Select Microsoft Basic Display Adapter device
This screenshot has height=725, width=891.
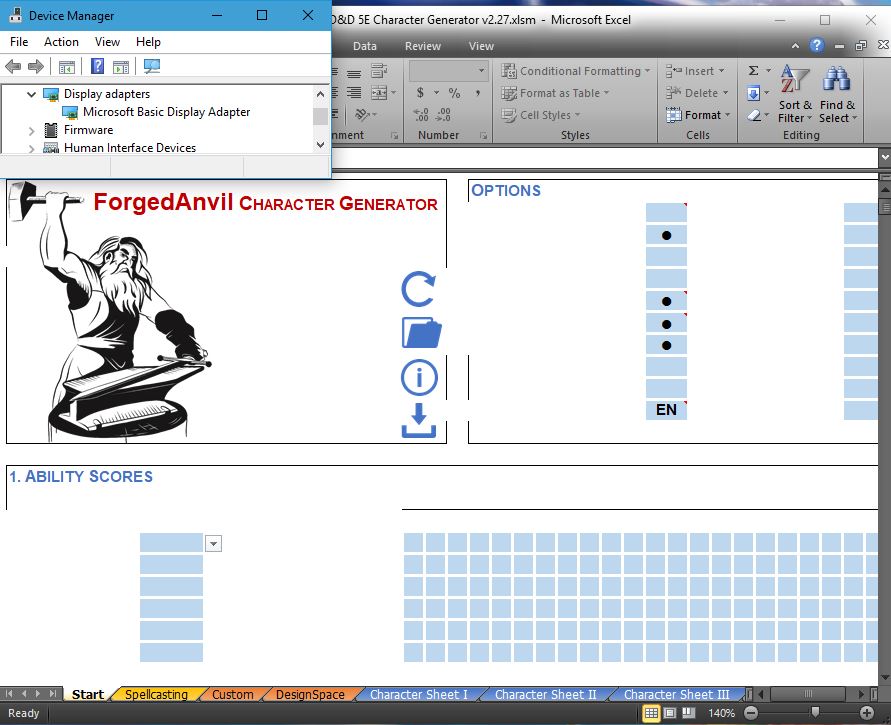[166, 112]
